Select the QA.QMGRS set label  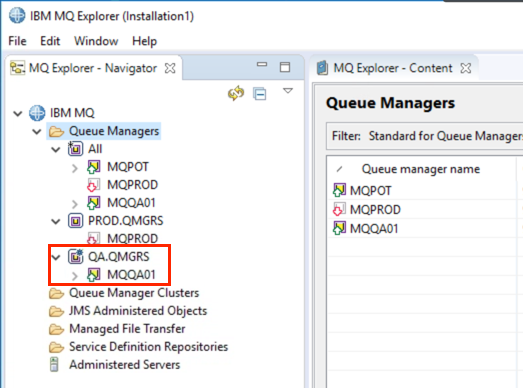(118, 257)
